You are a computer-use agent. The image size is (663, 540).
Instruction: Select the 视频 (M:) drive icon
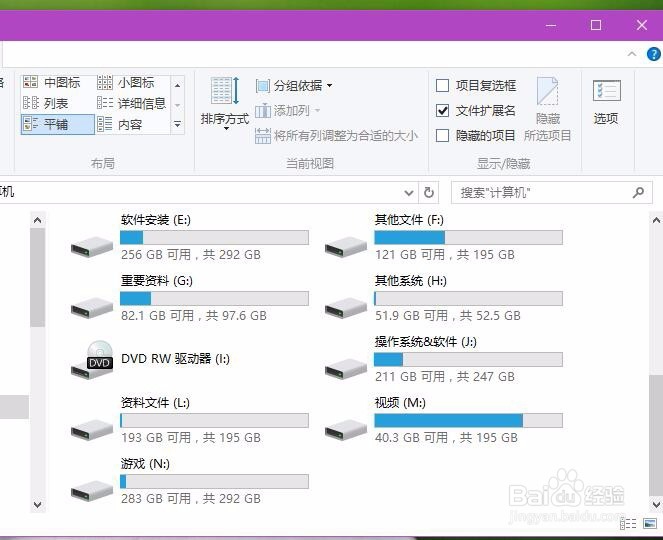pyautogui.click(x=346, y=430)
